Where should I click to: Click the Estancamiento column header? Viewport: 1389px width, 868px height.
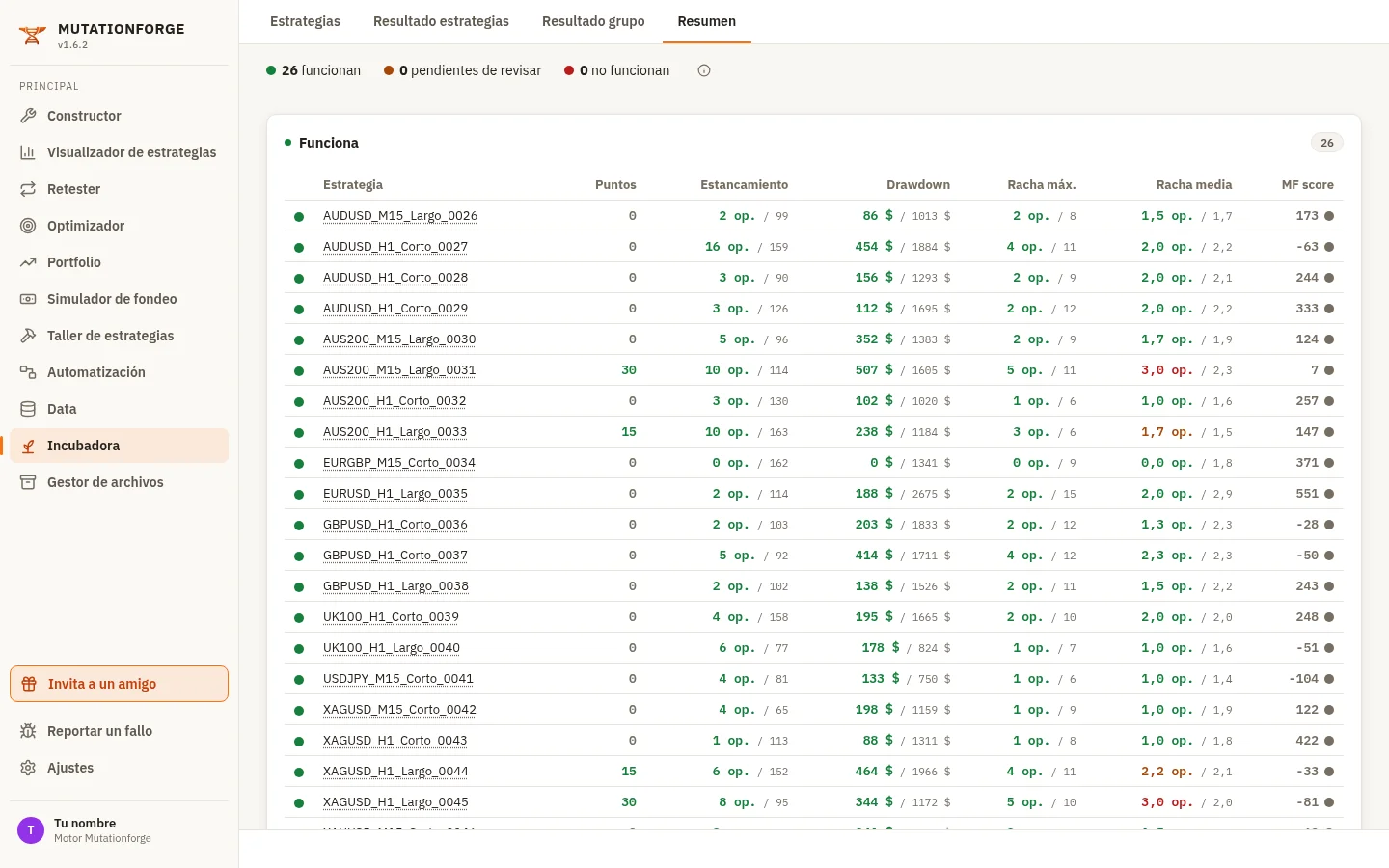(x=744, y=185)
